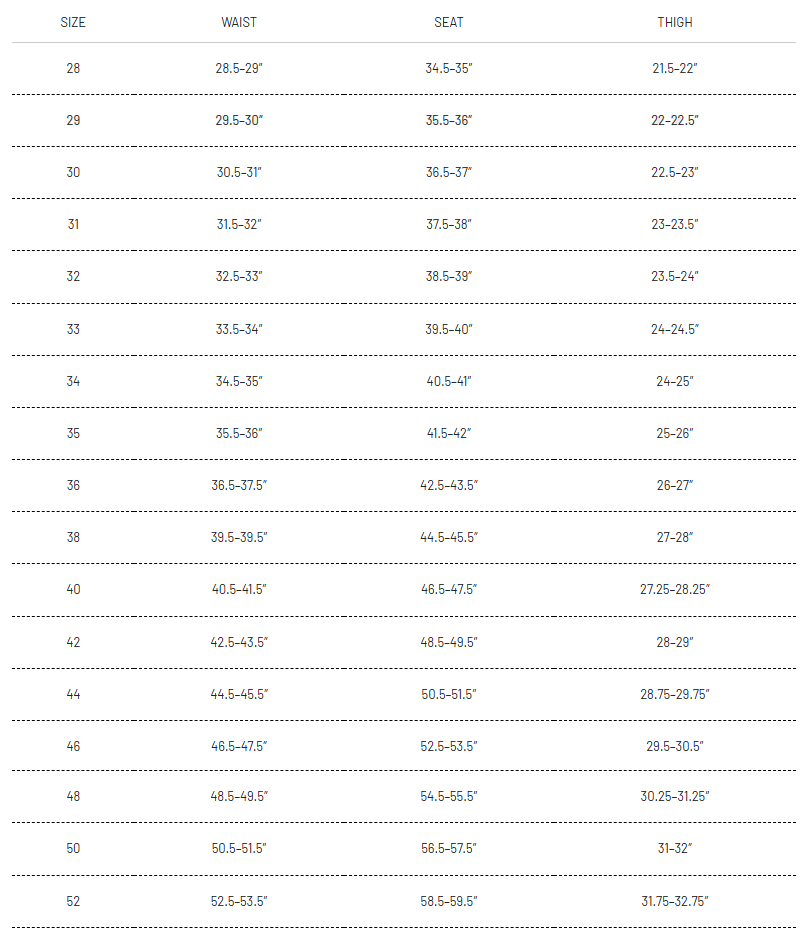Viewport: 807px width, 941px height.
Task: Click the SEAT column header
Action: pyautogui.click(x=448, y=22)
